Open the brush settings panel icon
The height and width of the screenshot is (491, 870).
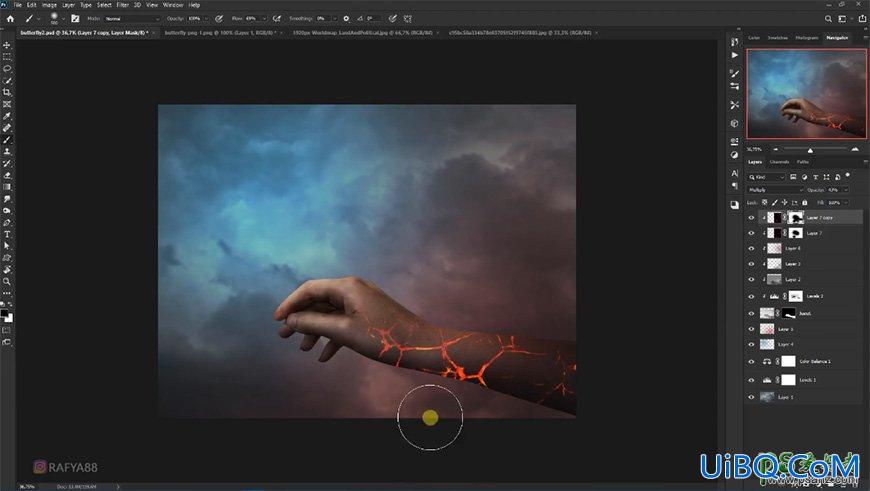point(75,18)
